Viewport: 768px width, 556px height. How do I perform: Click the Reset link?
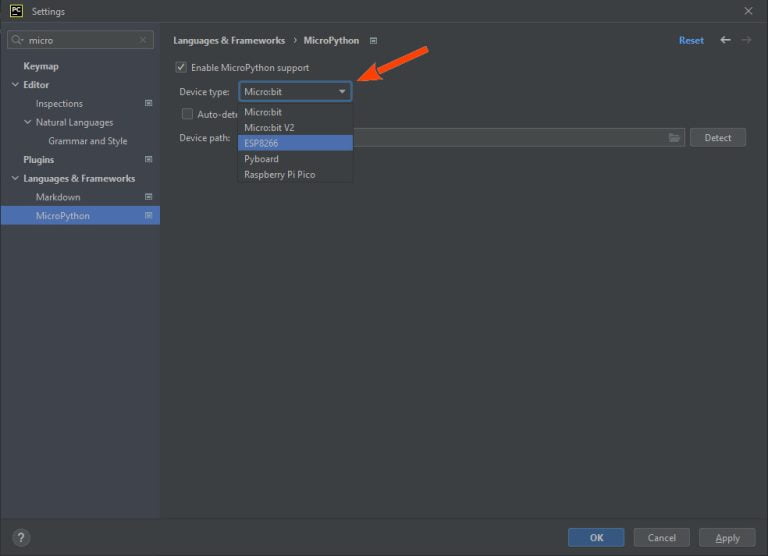coord(691,41)
